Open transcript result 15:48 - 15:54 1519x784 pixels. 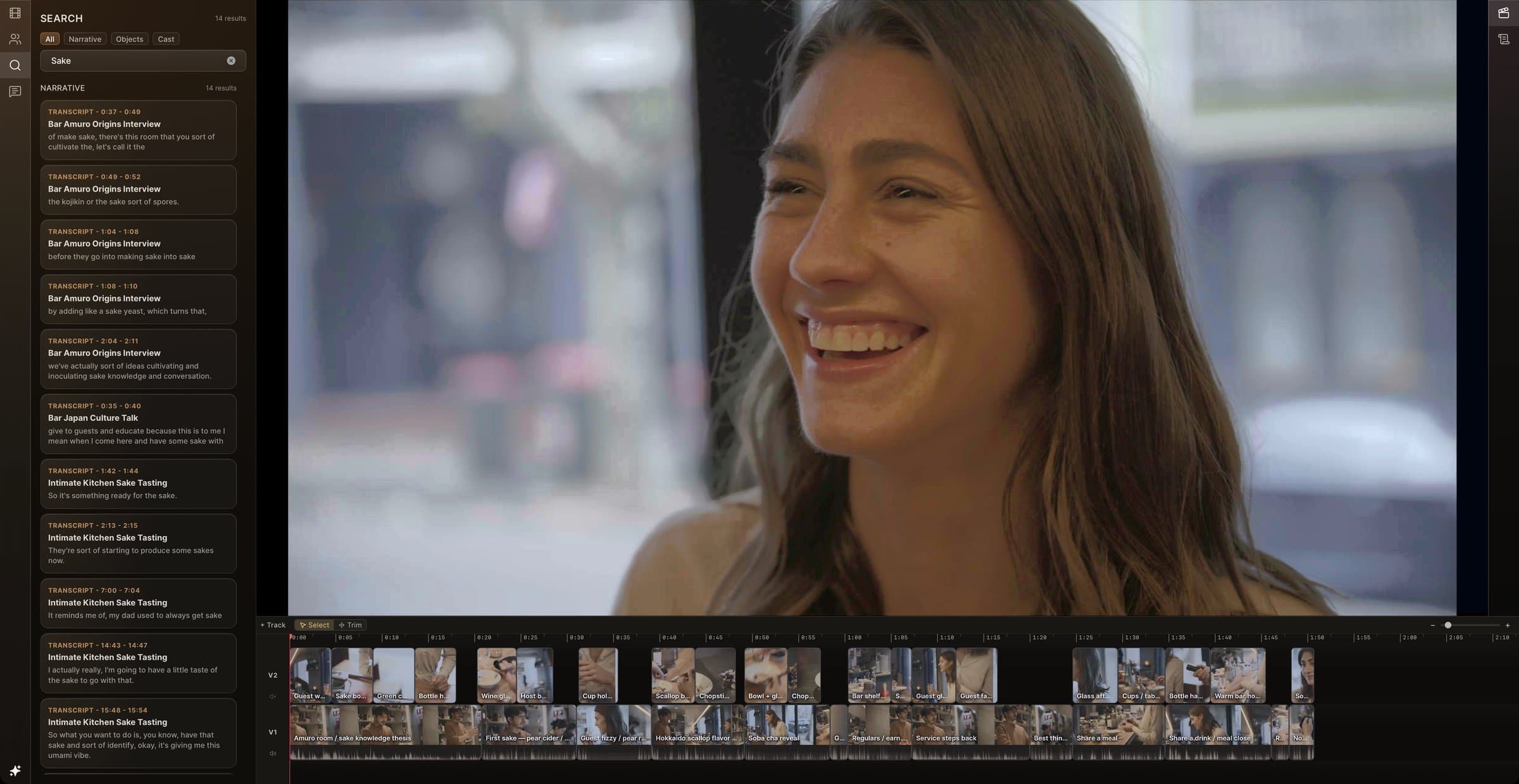pos(139,733)
